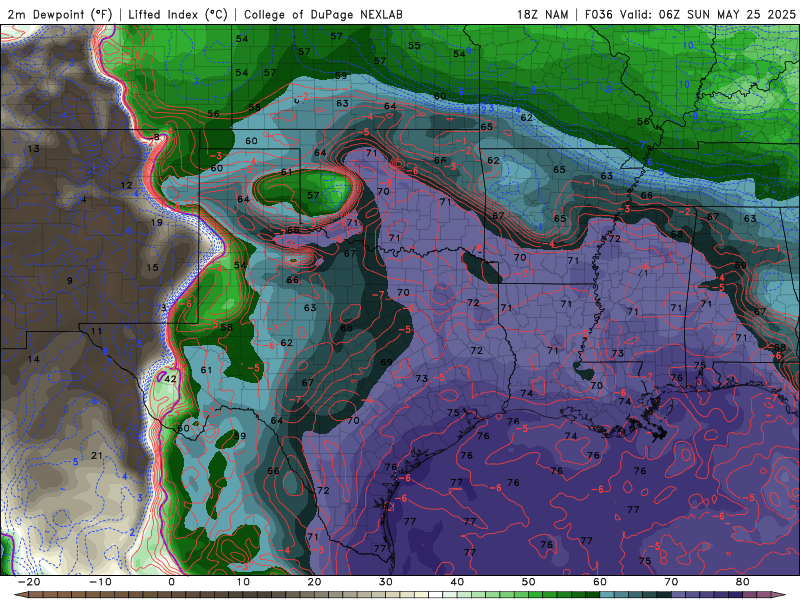Image resolution: width=800 pixels, height=600 pixels.
Task: Click the 30 label on the color scale
Action: (386, 582)
